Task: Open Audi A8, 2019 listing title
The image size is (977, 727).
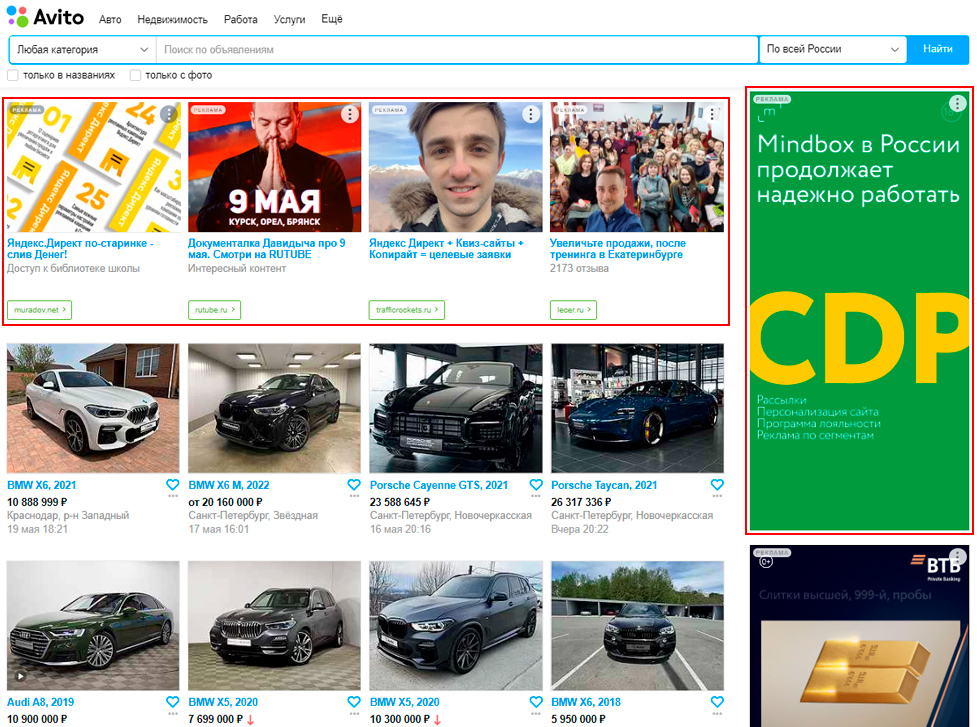Action: (x=41, y=702)
